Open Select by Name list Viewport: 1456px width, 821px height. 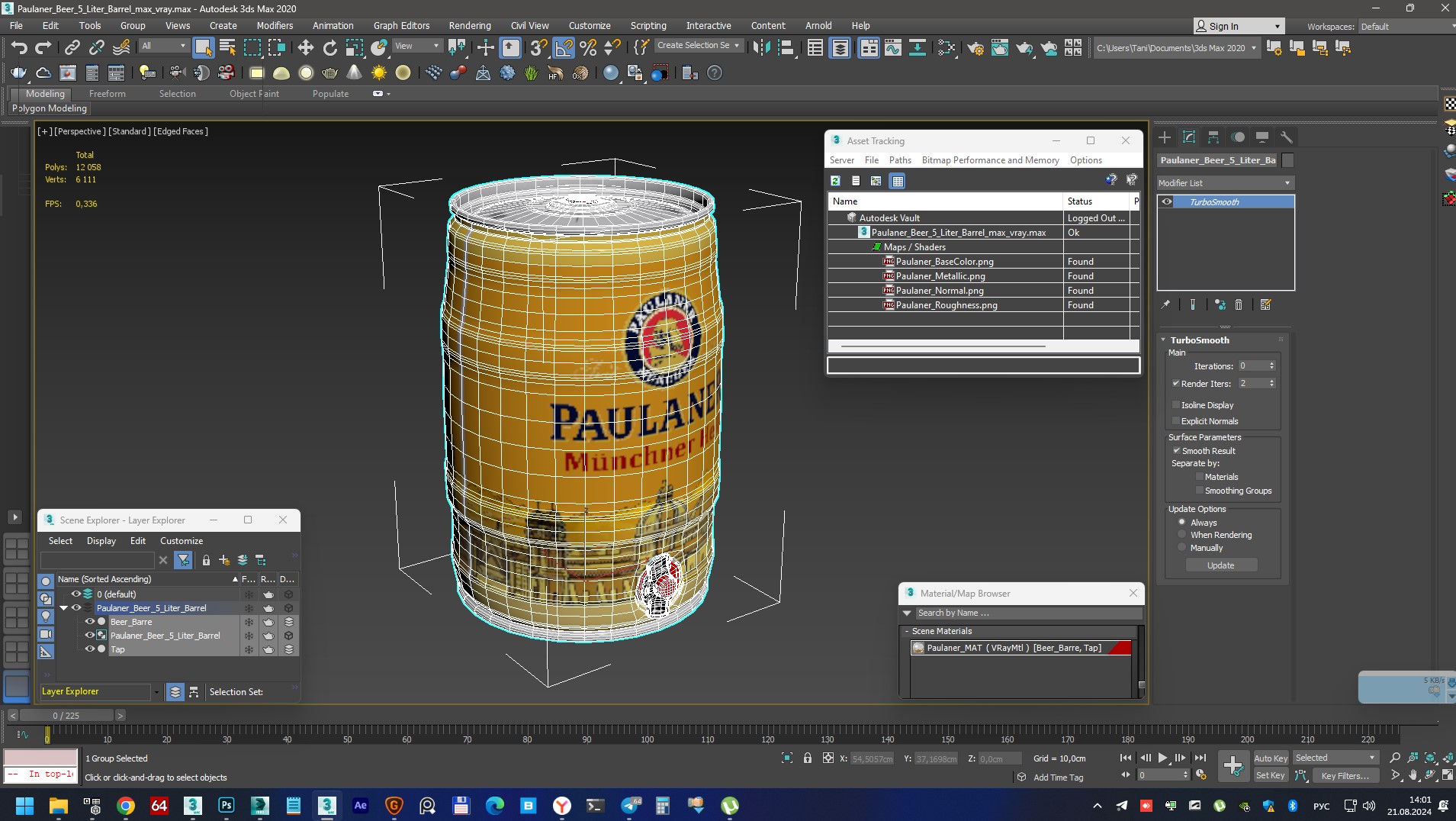pos(227,47)
